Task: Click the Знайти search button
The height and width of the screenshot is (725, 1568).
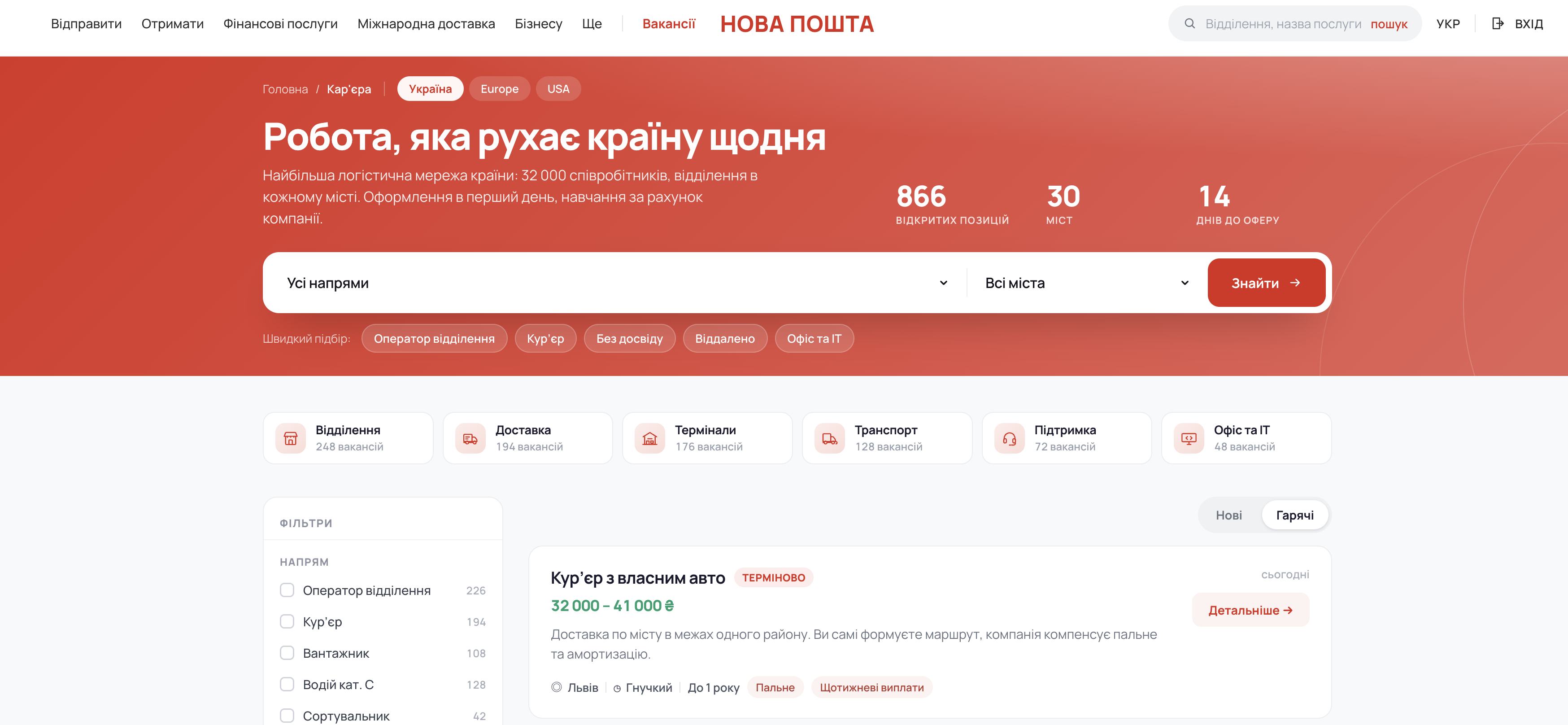Action: pyautogui.click(x=1266, y=283)
